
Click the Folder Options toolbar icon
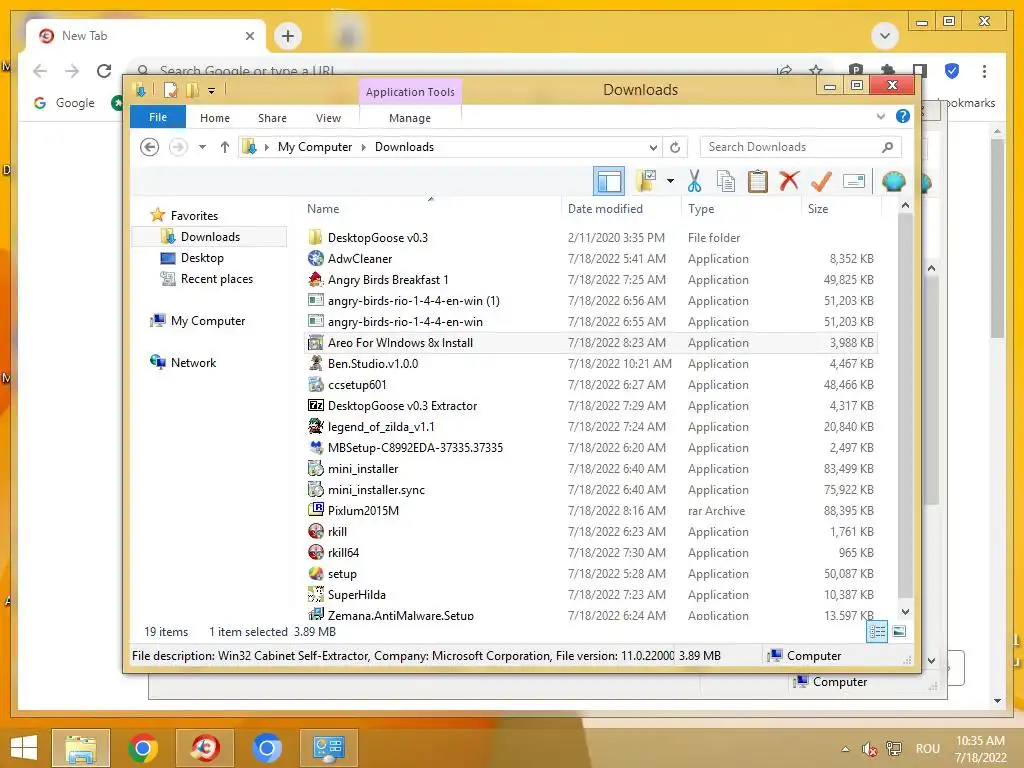pos(645,181)
